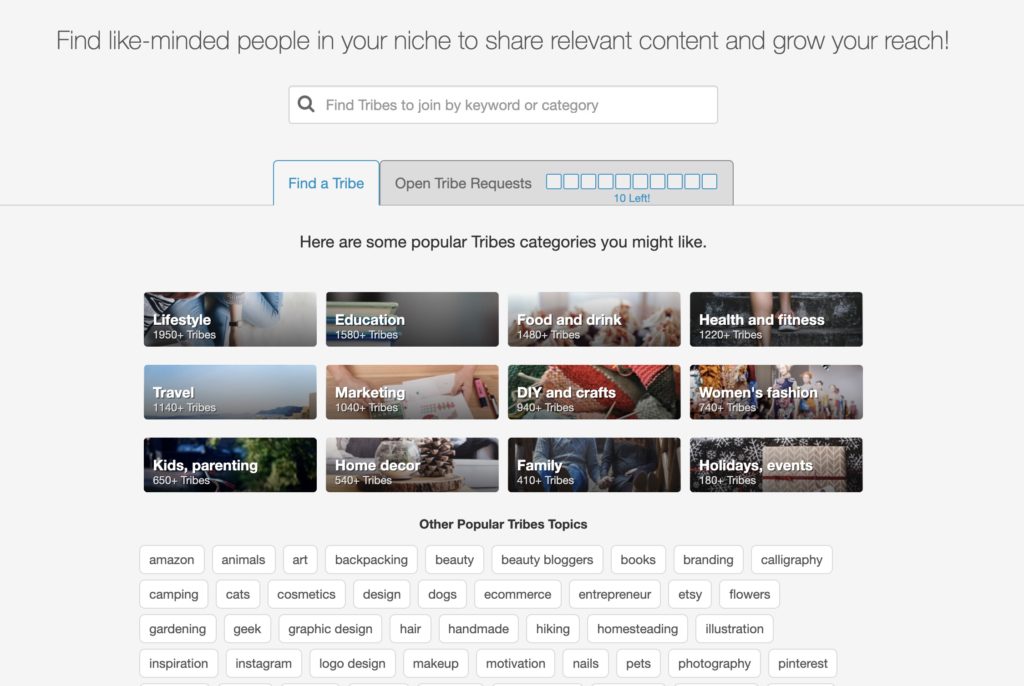Pick the motivation topic tag
Screen dimensions: 1024x686
tap(516, 664)
